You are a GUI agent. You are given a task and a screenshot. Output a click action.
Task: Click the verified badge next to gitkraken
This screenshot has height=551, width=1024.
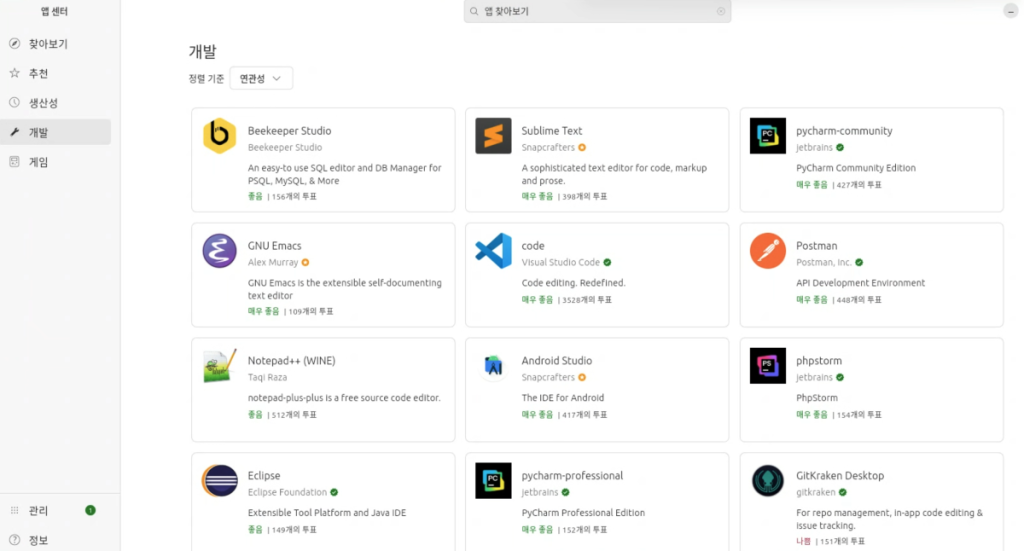[x=842, y=492]
